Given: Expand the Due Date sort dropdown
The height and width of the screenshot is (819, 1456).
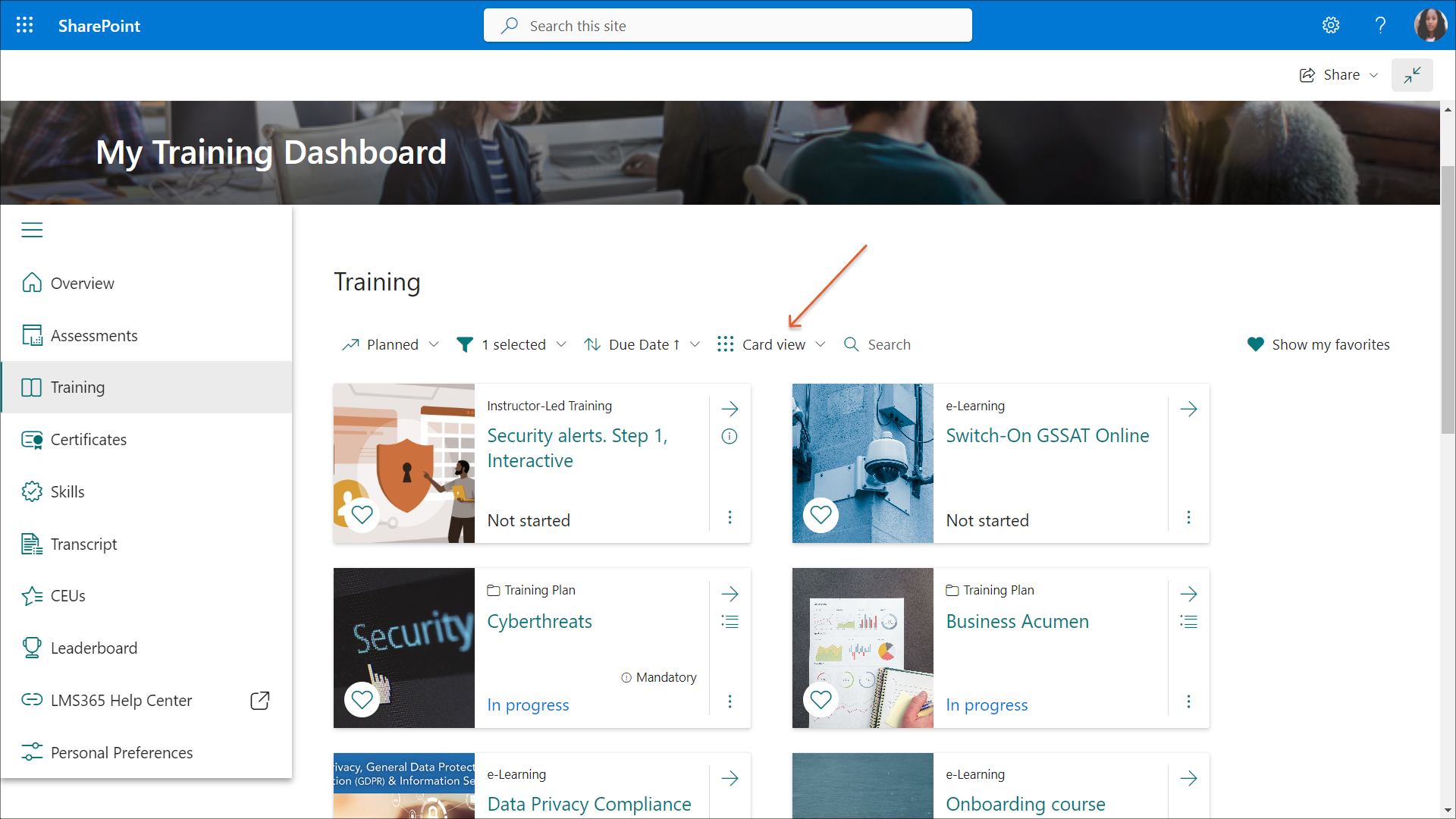Looking at the screenshot, I should point(642,344).
